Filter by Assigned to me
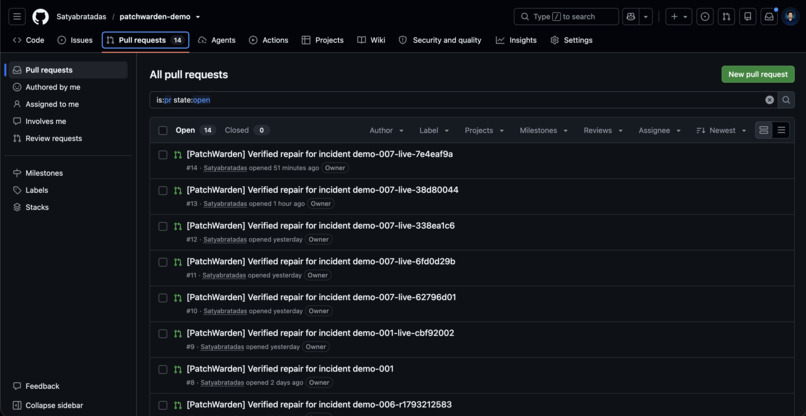Image resolution: width=806 pixels, height=416 pixels. click(x=68, y=104)
